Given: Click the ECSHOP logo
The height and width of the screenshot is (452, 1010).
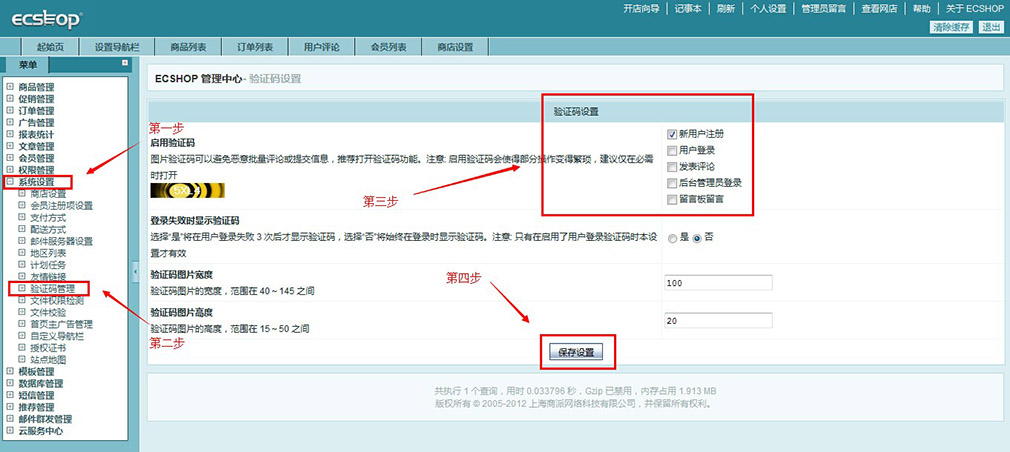Looking at the screenshot, I should (46, 19).
